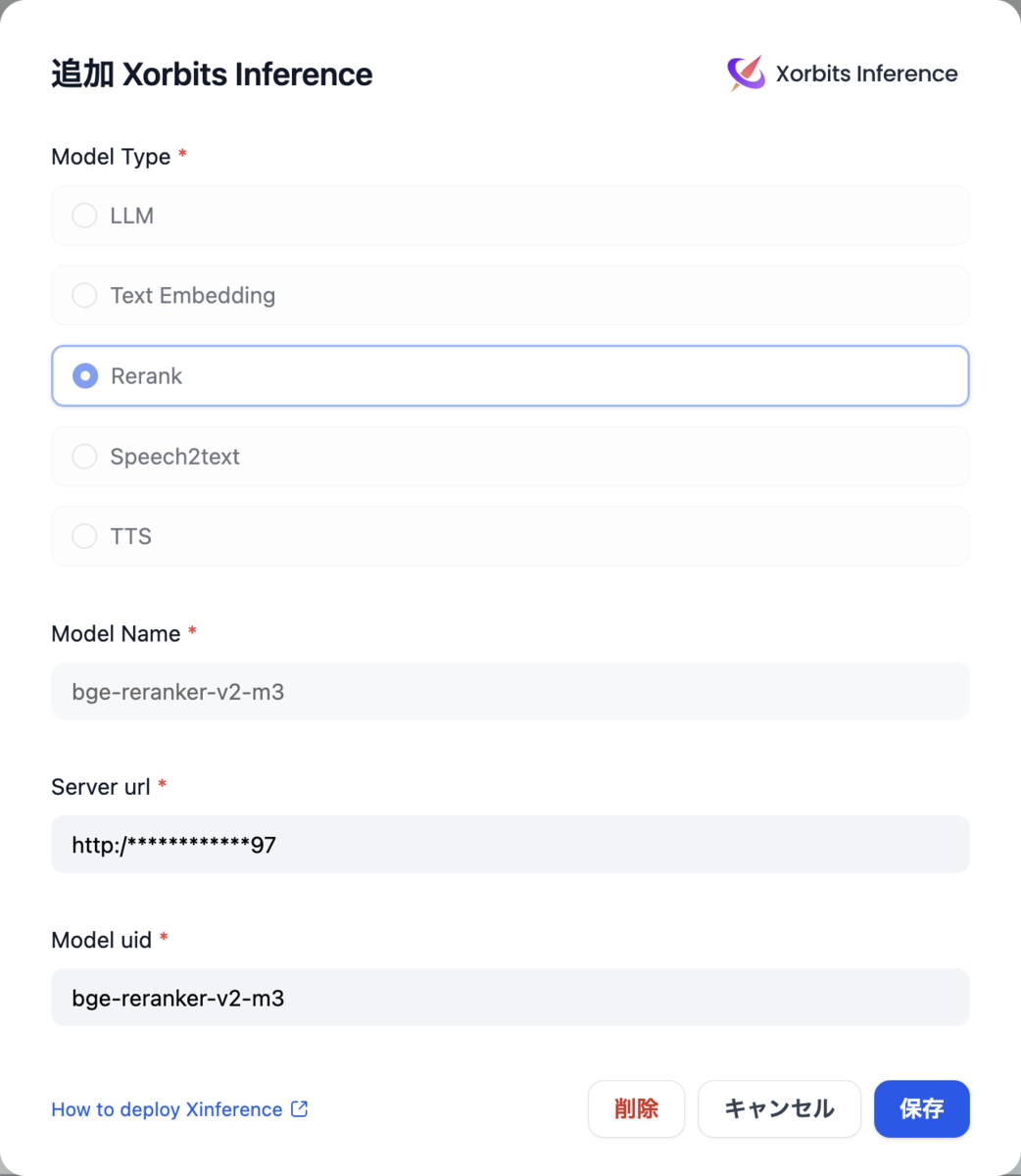The height and width of the screenshot is (1176, 1021).
Task: Click the external link icon beside Xinference
Action: click(300, 1108)
